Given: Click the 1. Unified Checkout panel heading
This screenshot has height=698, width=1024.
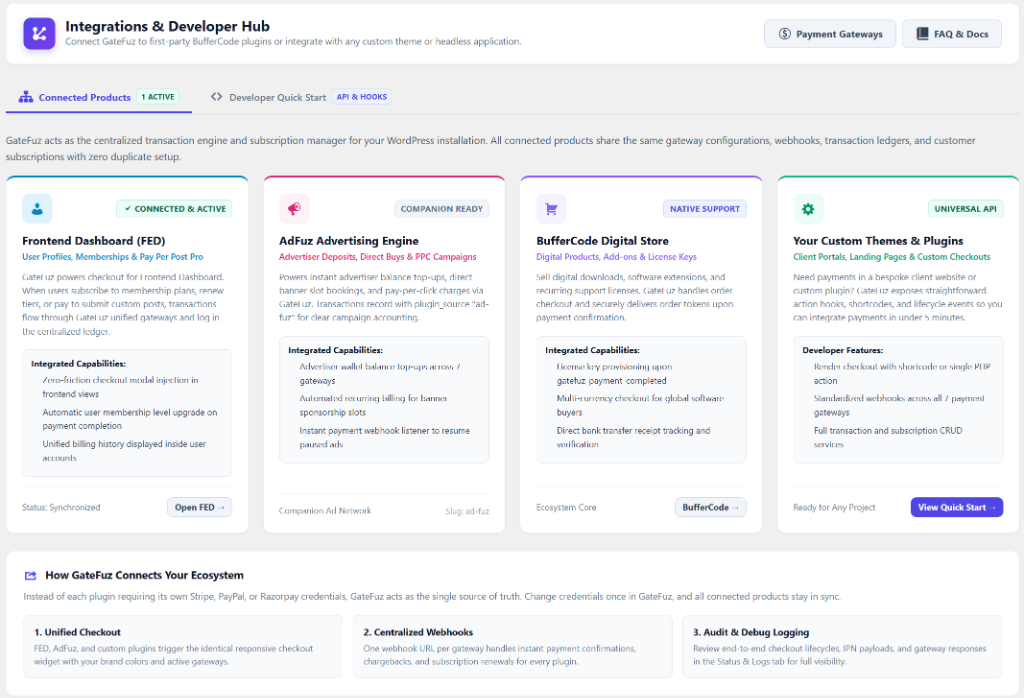Looking at the screenshot, I should click(77, 632).
